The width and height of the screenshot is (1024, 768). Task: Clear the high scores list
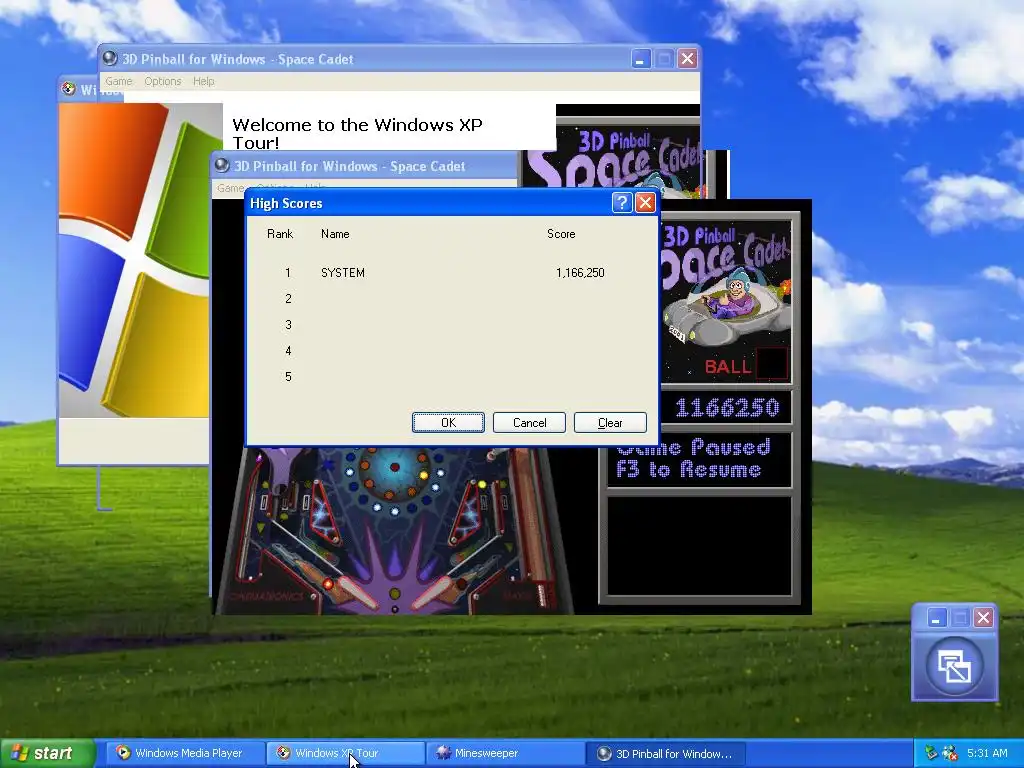coord(610,423)
